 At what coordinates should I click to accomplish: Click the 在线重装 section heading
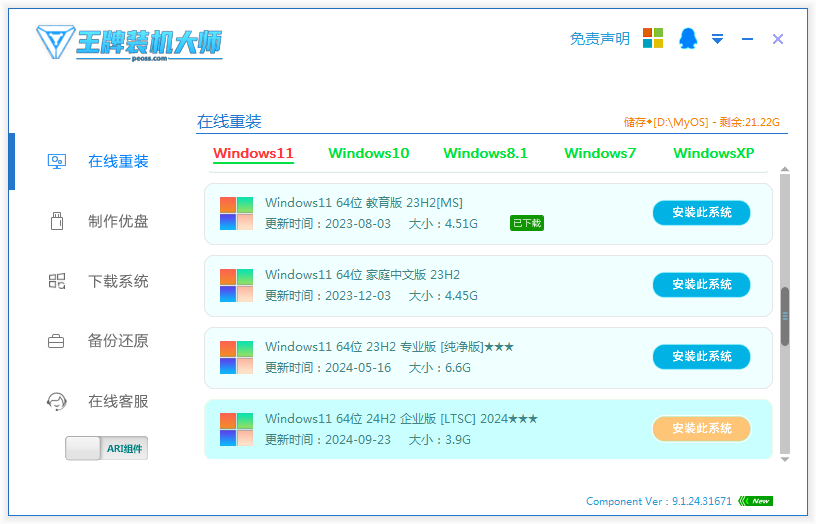pyautogui.click(x=229, y=122)
